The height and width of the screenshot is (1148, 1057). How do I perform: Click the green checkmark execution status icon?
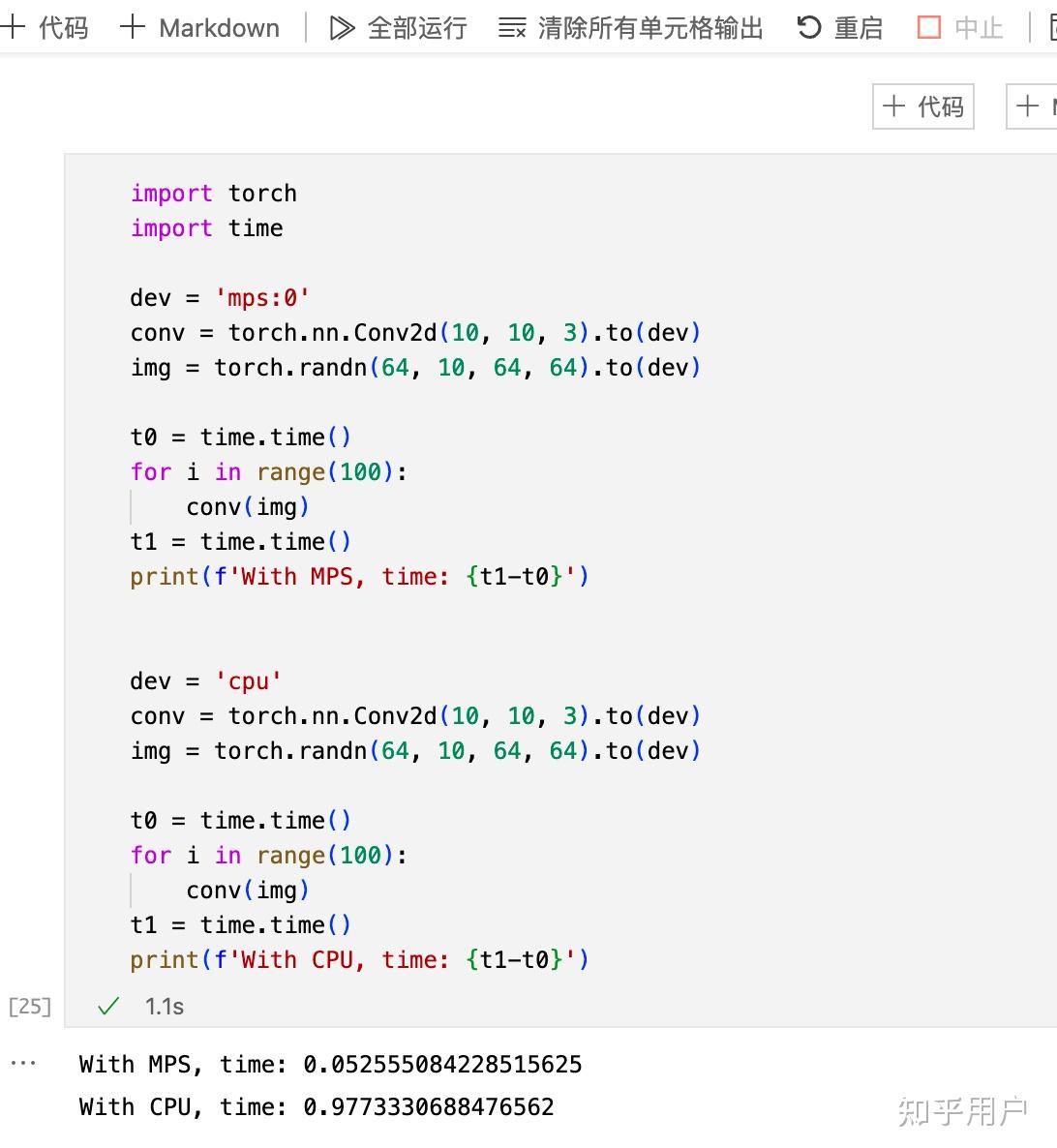[107, 1007]
